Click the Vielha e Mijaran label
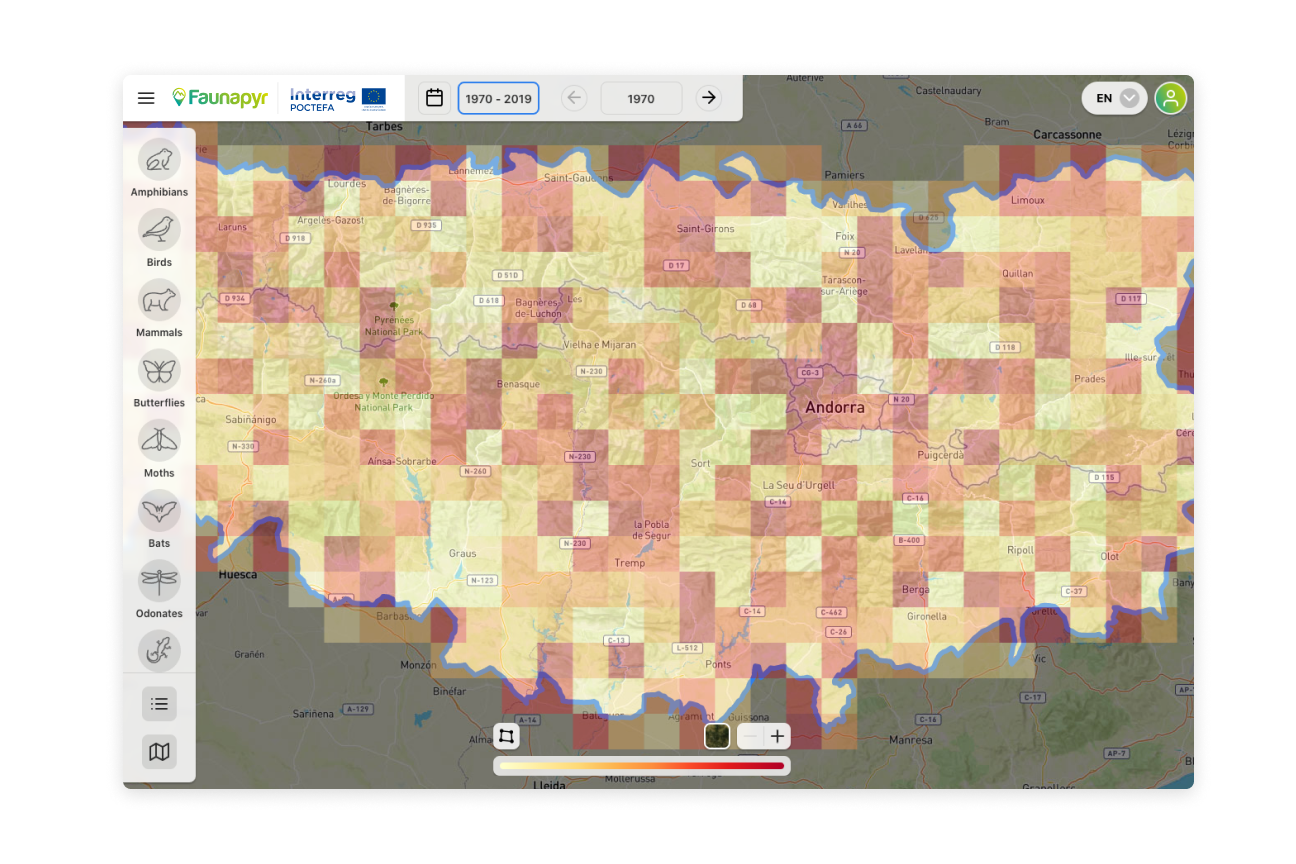The width and height of the screenshot is (1296, 864). pos(600,344)
